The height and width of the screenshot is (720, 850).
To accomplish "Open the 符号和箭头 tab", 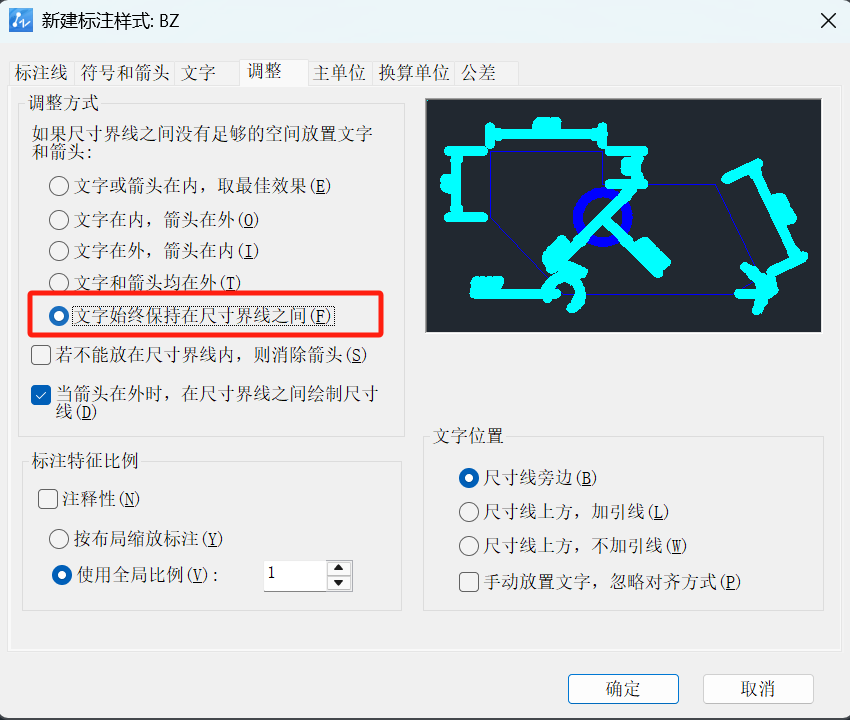I will click(x=125, y=73).
